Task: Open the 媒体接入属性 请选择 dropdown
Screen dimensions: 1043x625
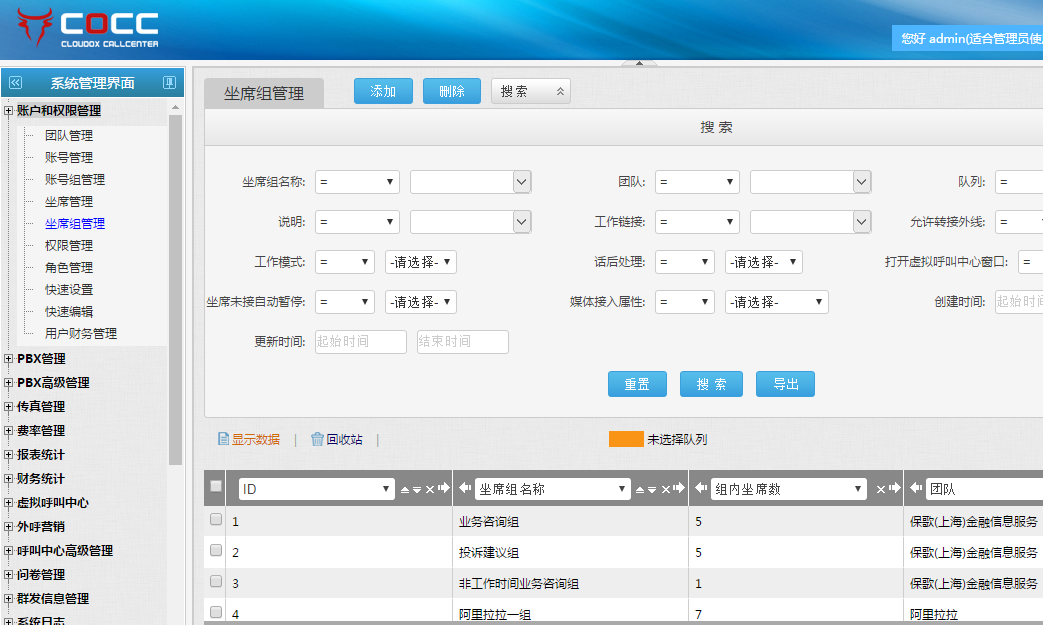Action: click(x=776, y=302)
